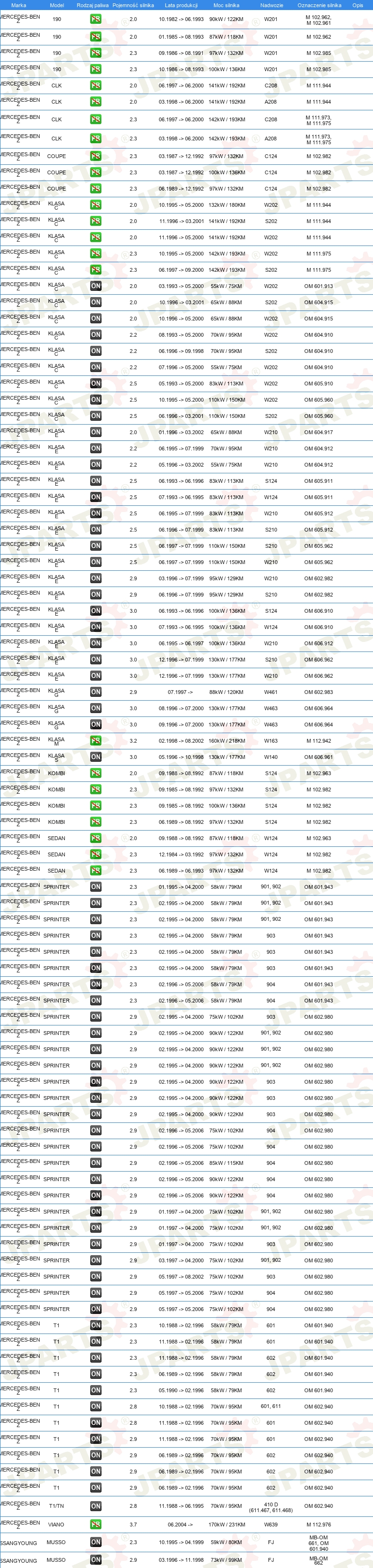Select model cell T1/TN

(56, 1506)
